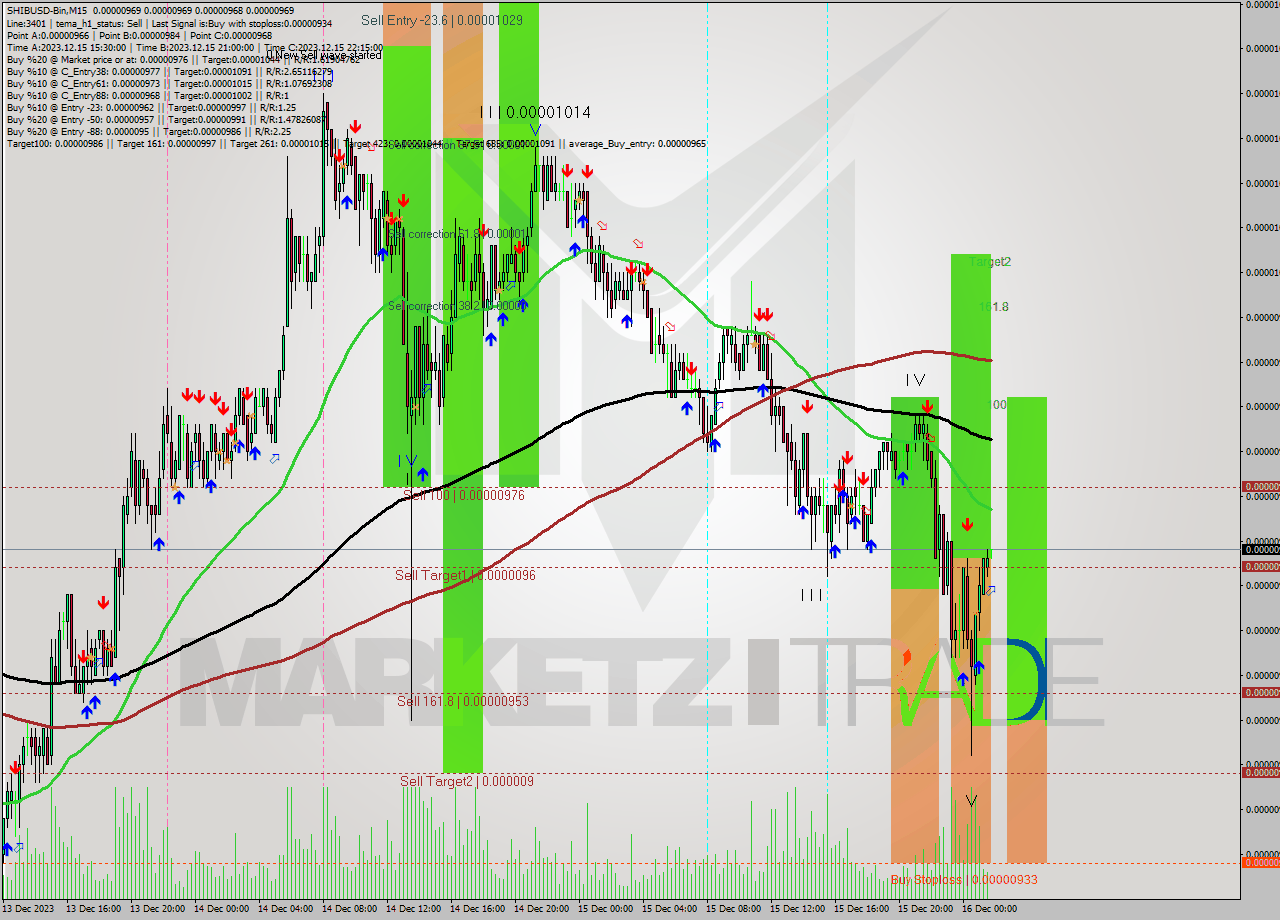This screenshot has width=1280, height=920.
Task: Click the Time A:2023.12.15 15:30:00 line
Action: 194,47
